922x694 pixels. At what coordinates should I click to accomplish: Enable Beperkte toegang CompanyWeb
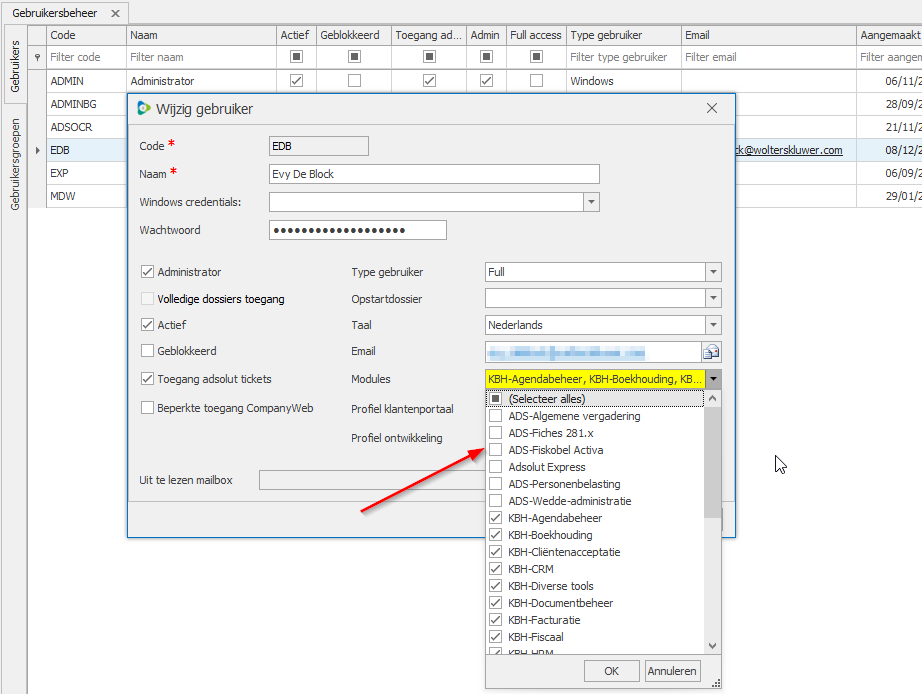click(x=148, y=408)
